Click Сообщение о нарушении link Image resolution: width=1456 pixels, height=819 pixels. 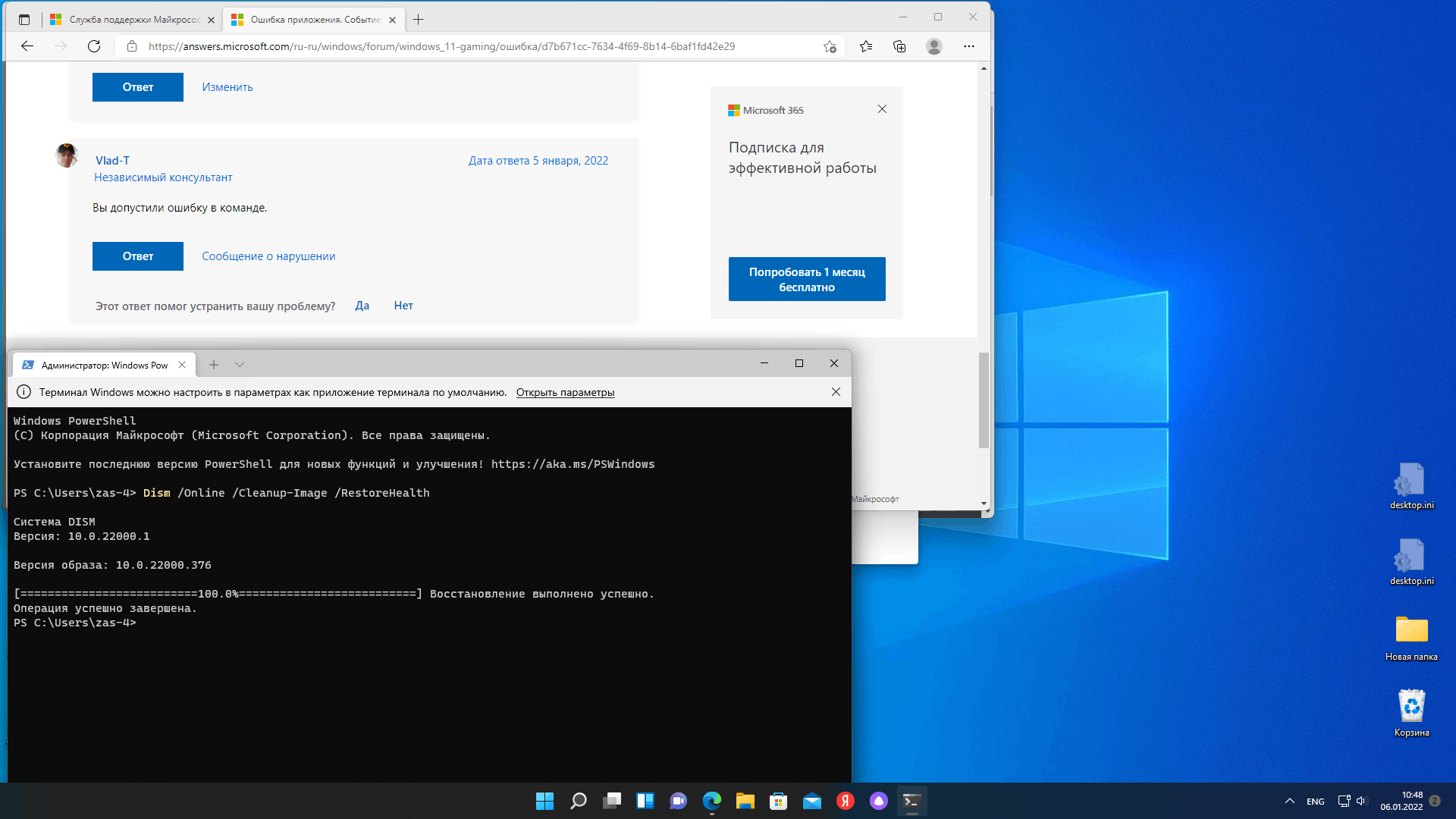pyautogui.click(x=268, y=256)
